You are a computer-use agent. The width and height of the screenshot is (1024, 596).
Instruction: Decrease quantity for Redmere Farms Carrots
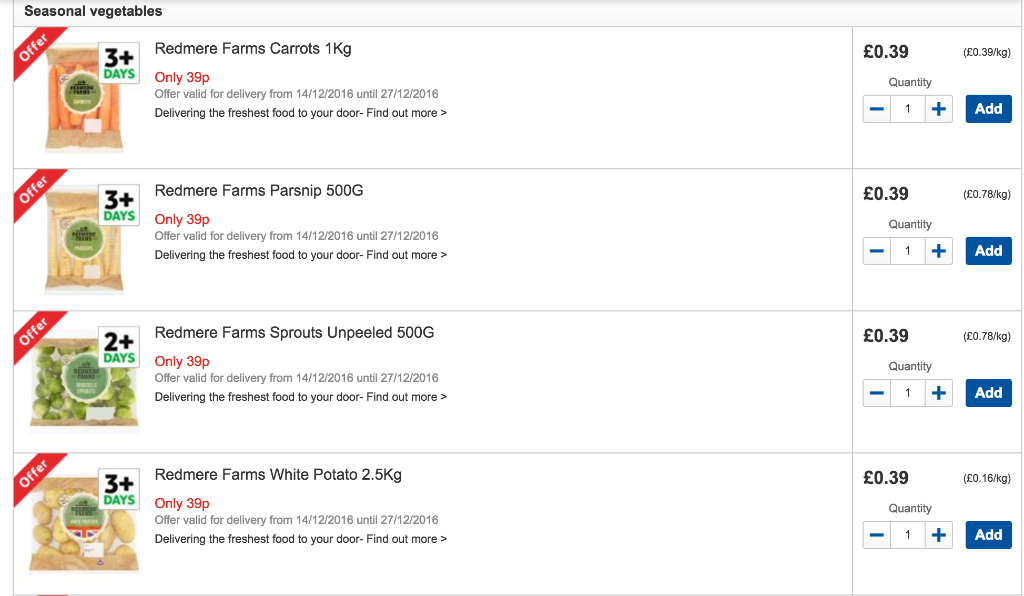click(876, 109)
